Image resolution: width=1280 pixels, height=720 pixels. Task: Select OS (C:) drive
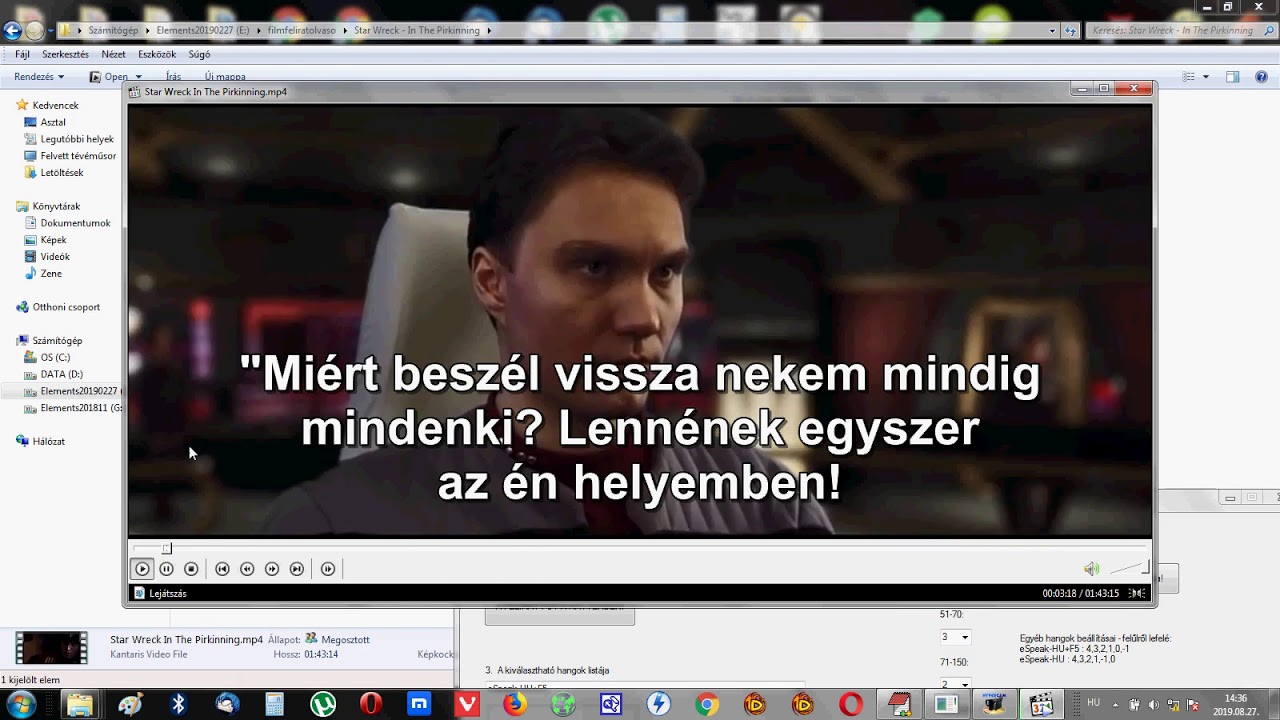(x=55, y=357)
